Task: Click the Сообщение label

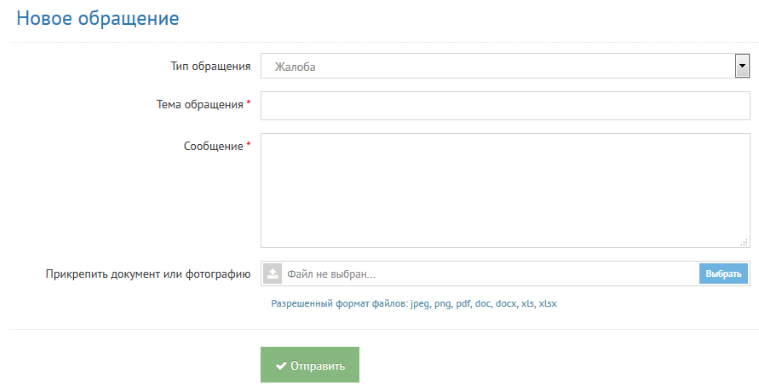Action: [213, 146]
